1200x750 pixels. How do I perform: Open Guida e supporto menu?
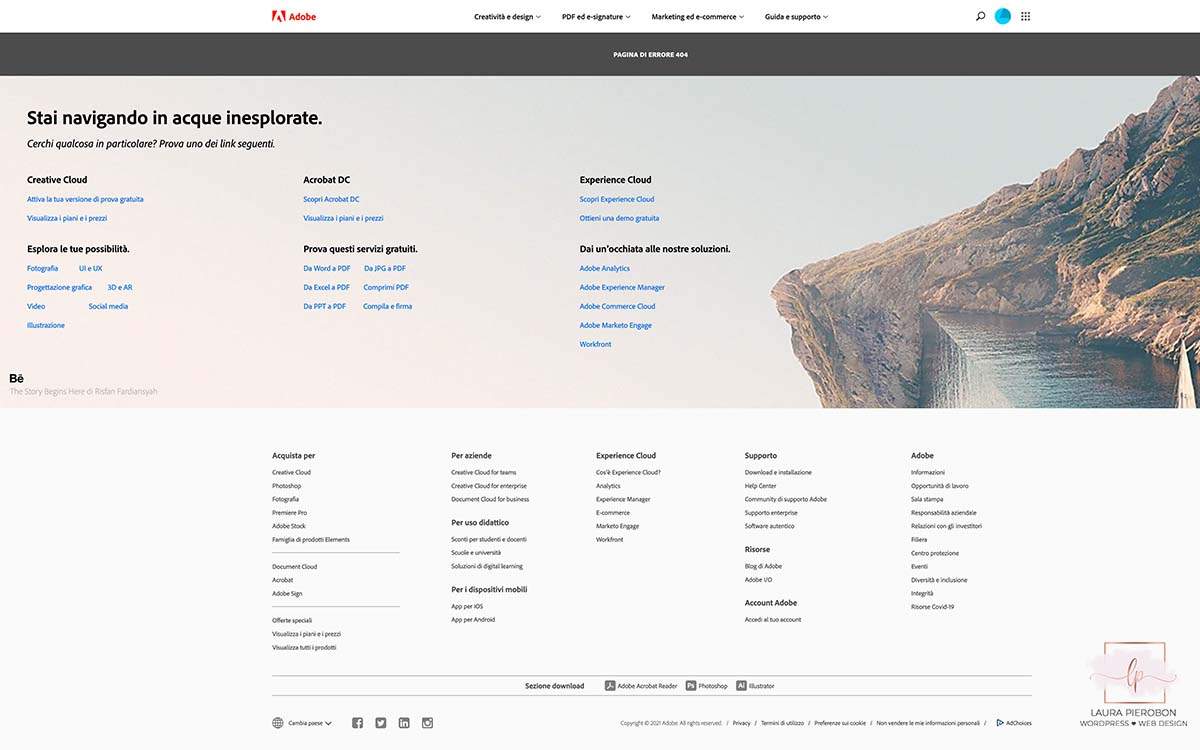(x=796, y=17)
